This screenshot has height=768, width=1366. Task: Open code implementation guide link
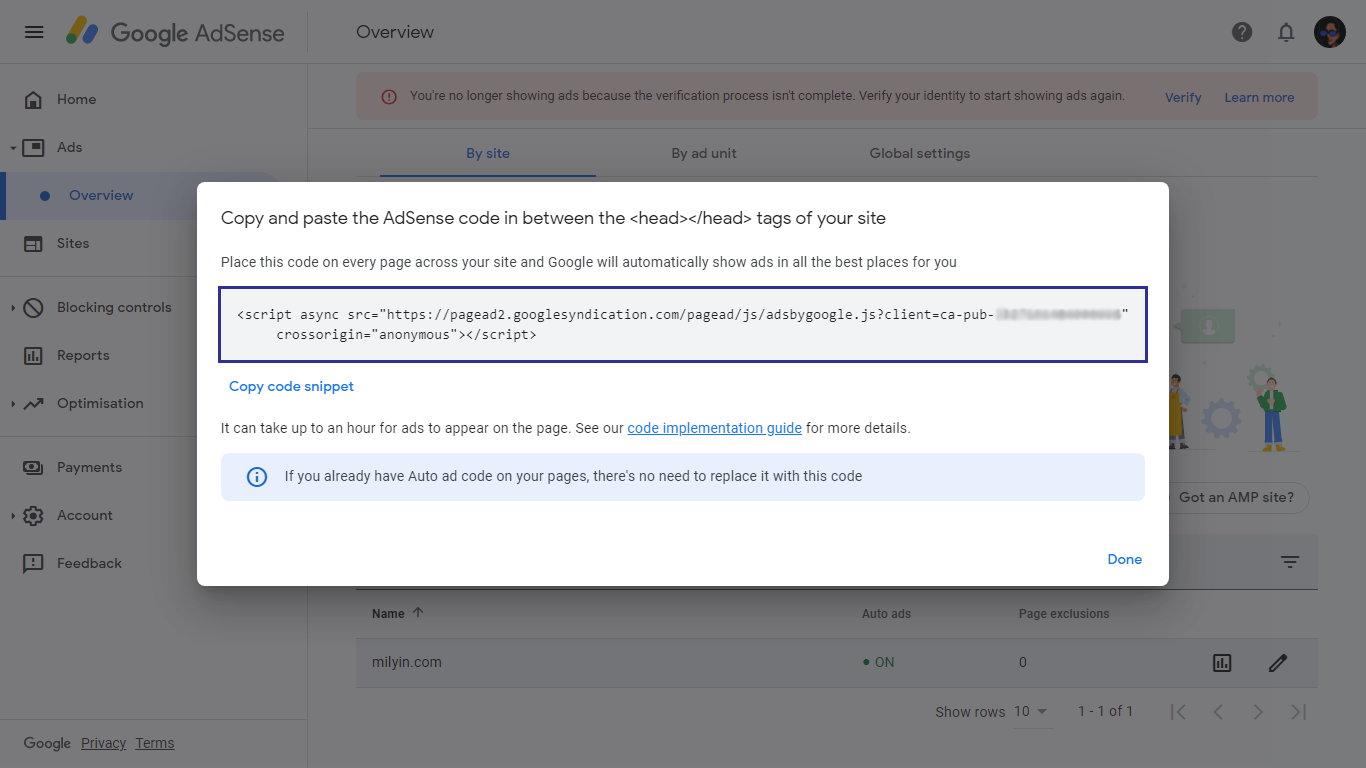click(x=714, y=428)
